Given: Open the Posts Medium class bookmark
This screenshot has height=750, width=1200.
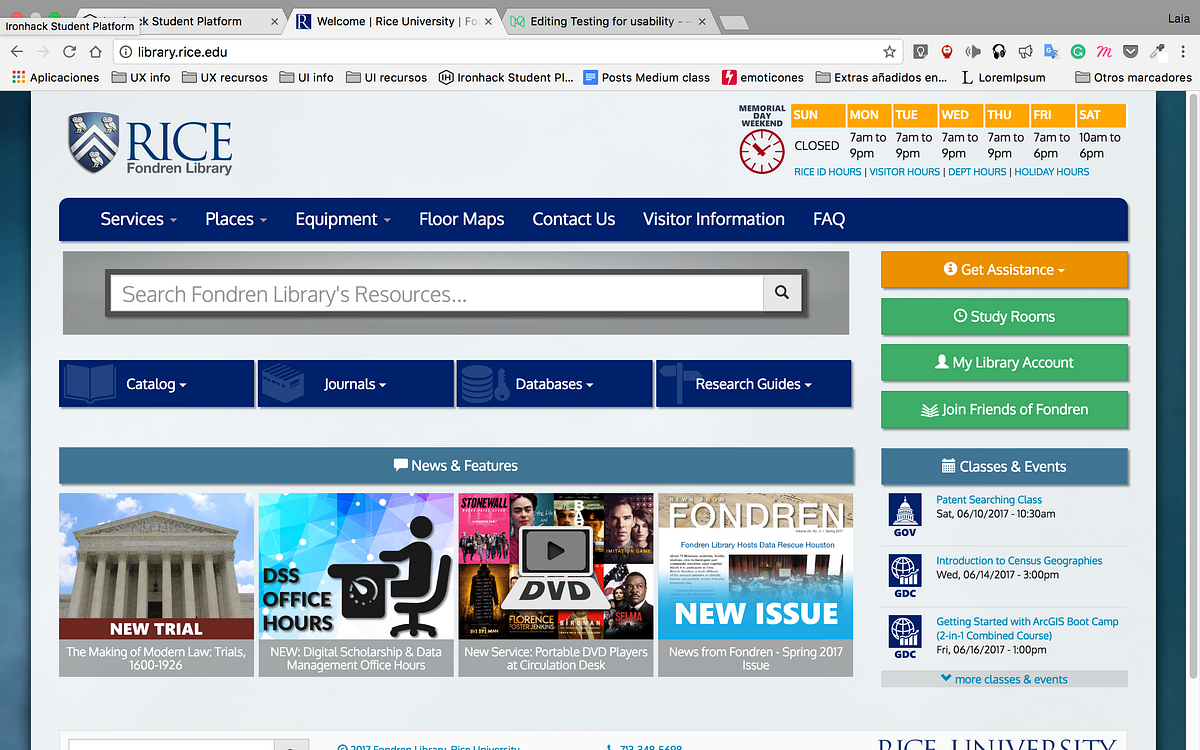Looking at the screenshot, I should coord(646,77).
